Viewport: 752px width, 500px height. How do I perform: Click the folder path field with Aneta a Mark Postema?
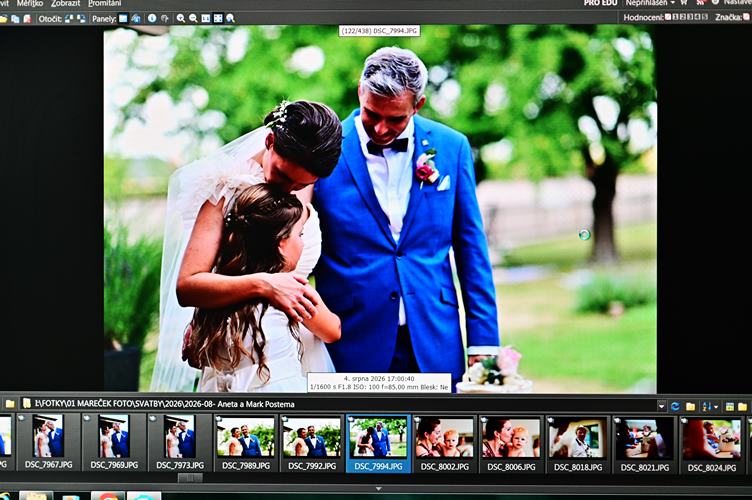pos(338,404)
